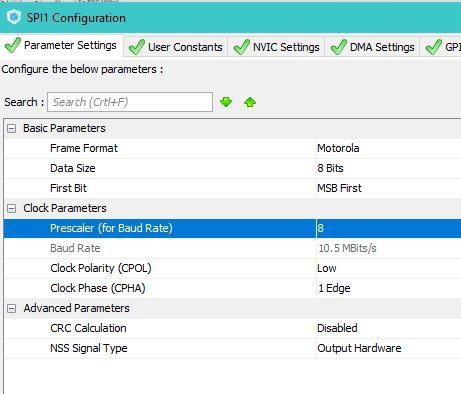This screenshot has width=461, height=394.
Task: Click the green up arrow search-previous icon
Action: [250, 102]
